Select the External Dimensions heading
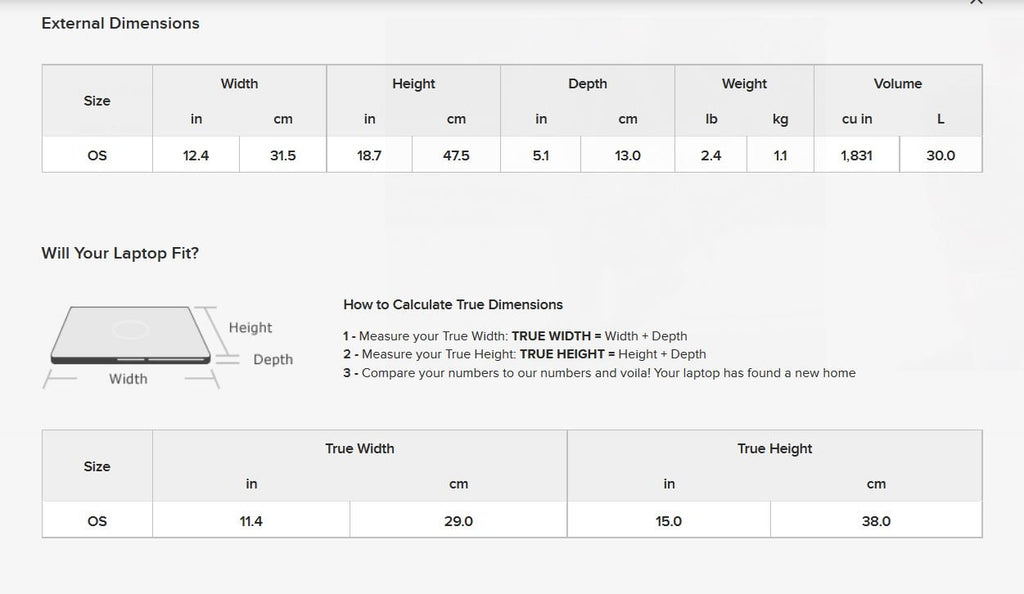The image size is (1024, 594). (120, 23)
